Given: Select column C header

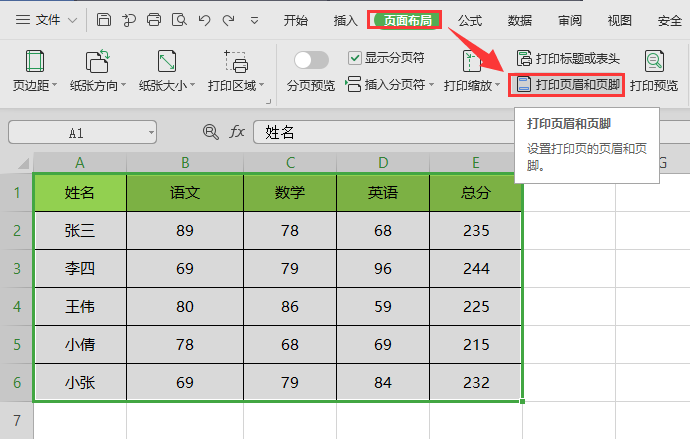Looking at the screenshot, I should click(290, 163).
